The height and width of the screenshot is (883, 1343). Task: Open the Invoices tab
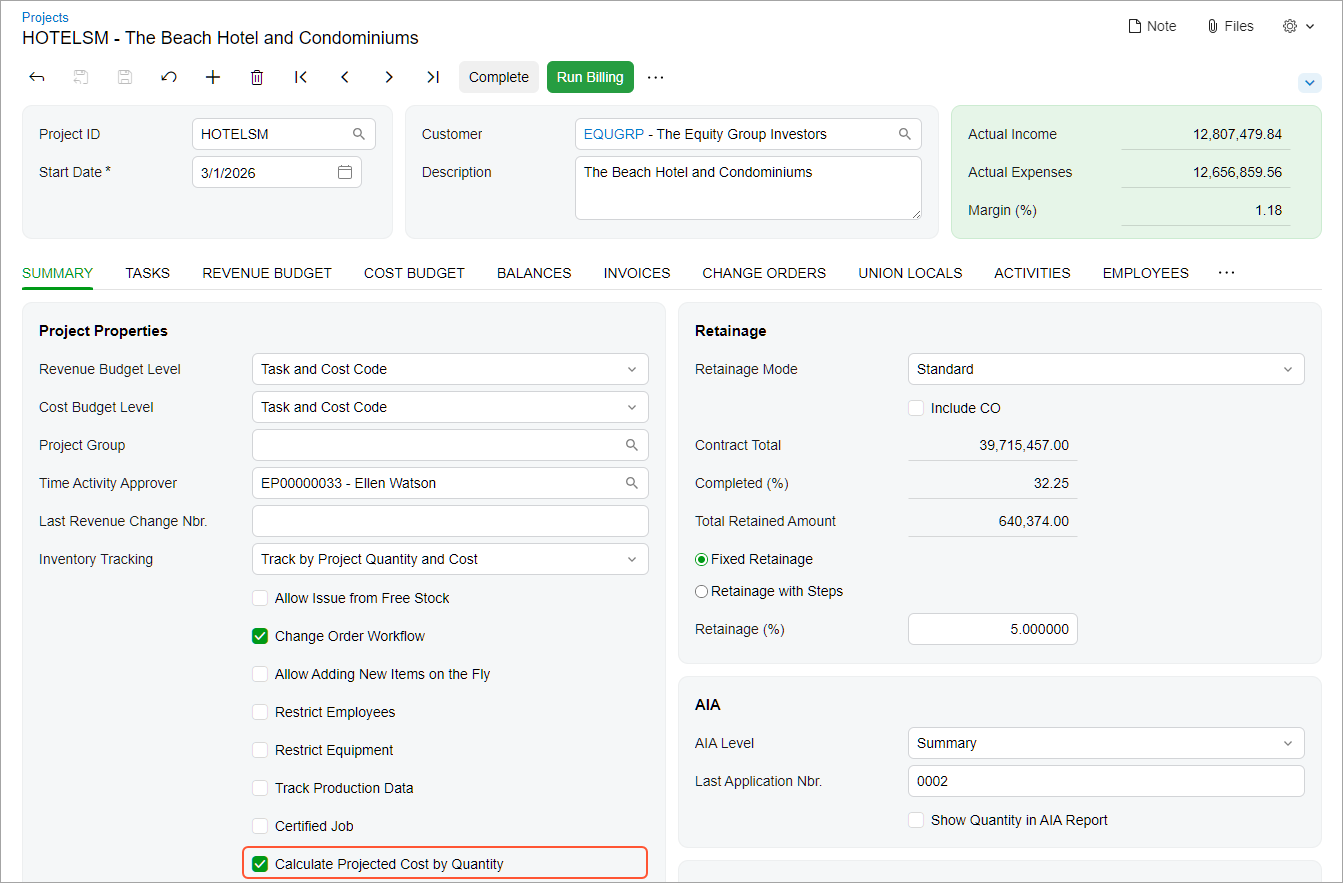tap(637, 273)
